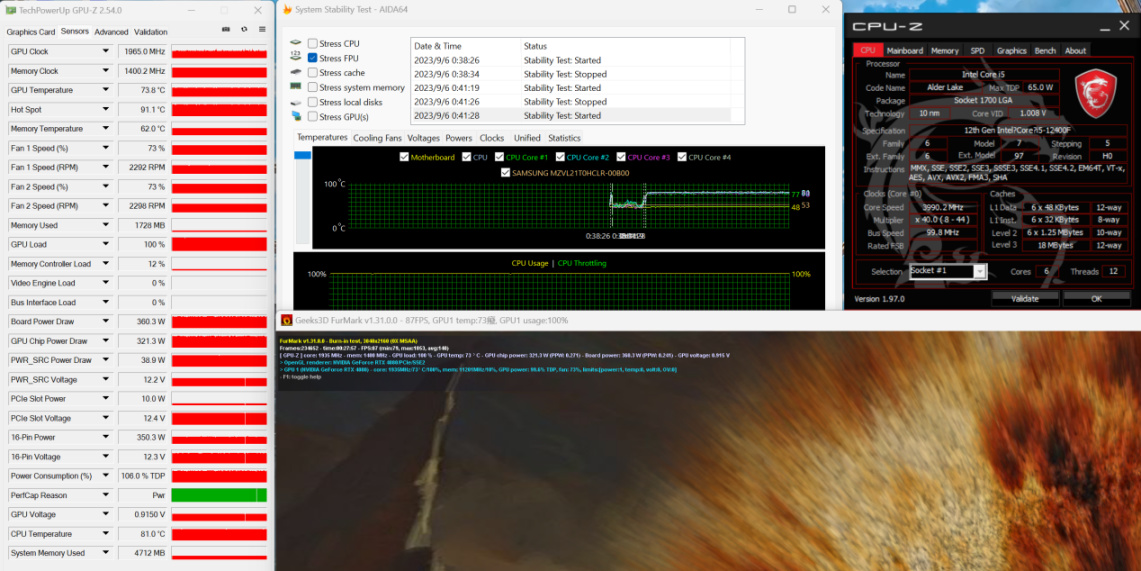Open the GPU-Z hamburger menu icon
1141x571 pixels.
click(262, 30)
